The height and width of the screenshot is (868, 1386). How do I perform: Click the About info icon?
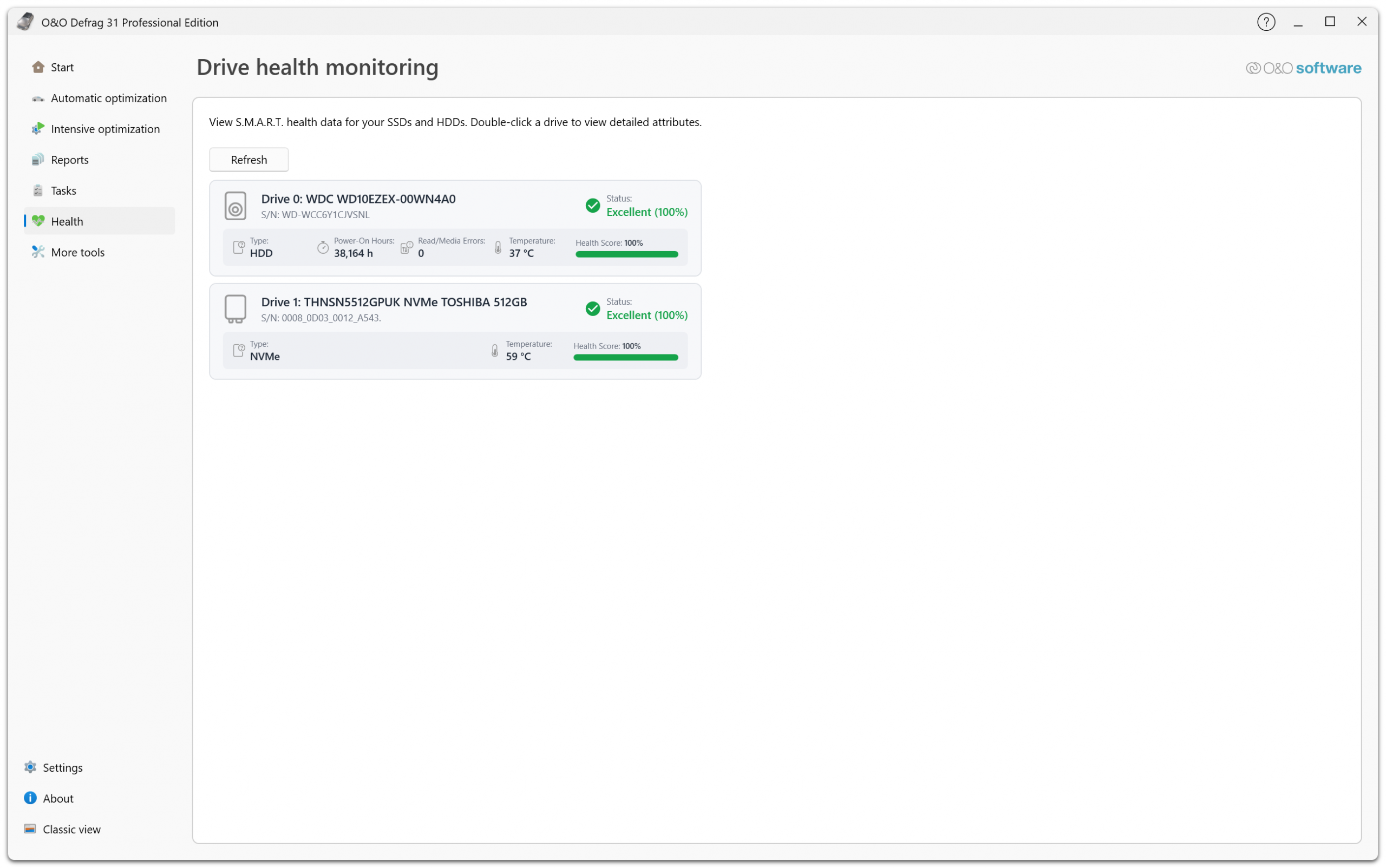point(30,799)
